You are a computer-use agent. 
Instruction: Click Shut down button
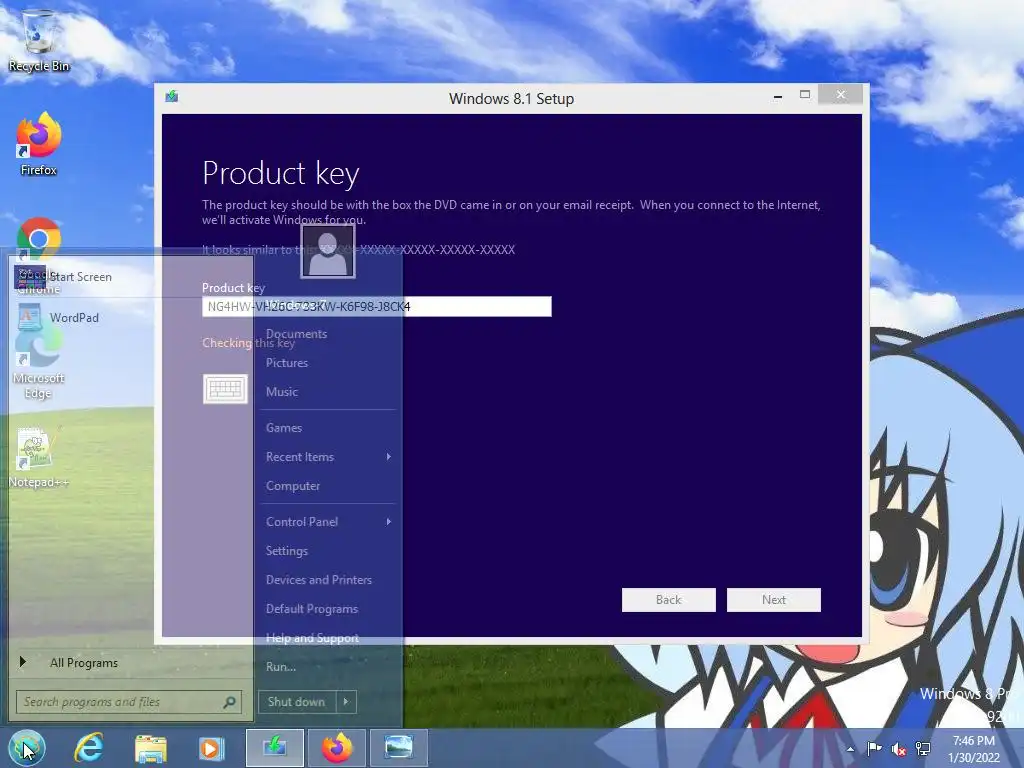296,702
